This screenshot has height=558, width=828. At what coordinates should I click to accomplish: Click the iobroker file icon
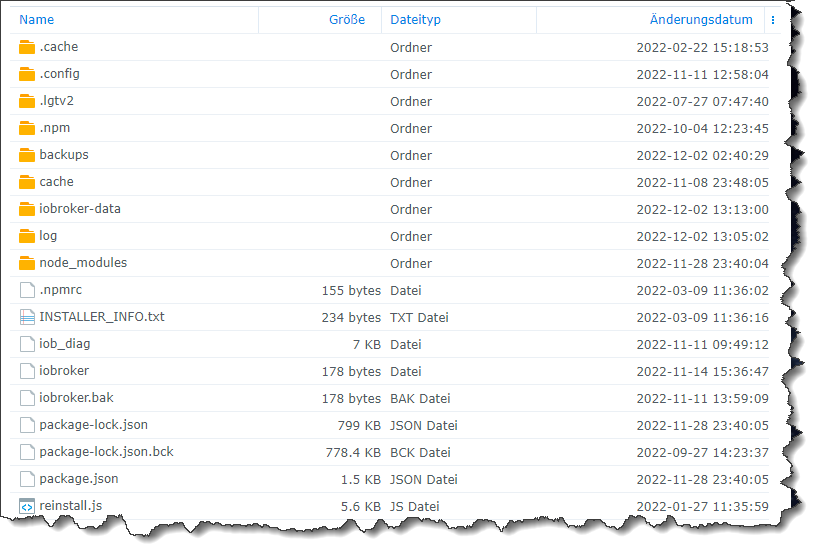[x=27, y=371]
